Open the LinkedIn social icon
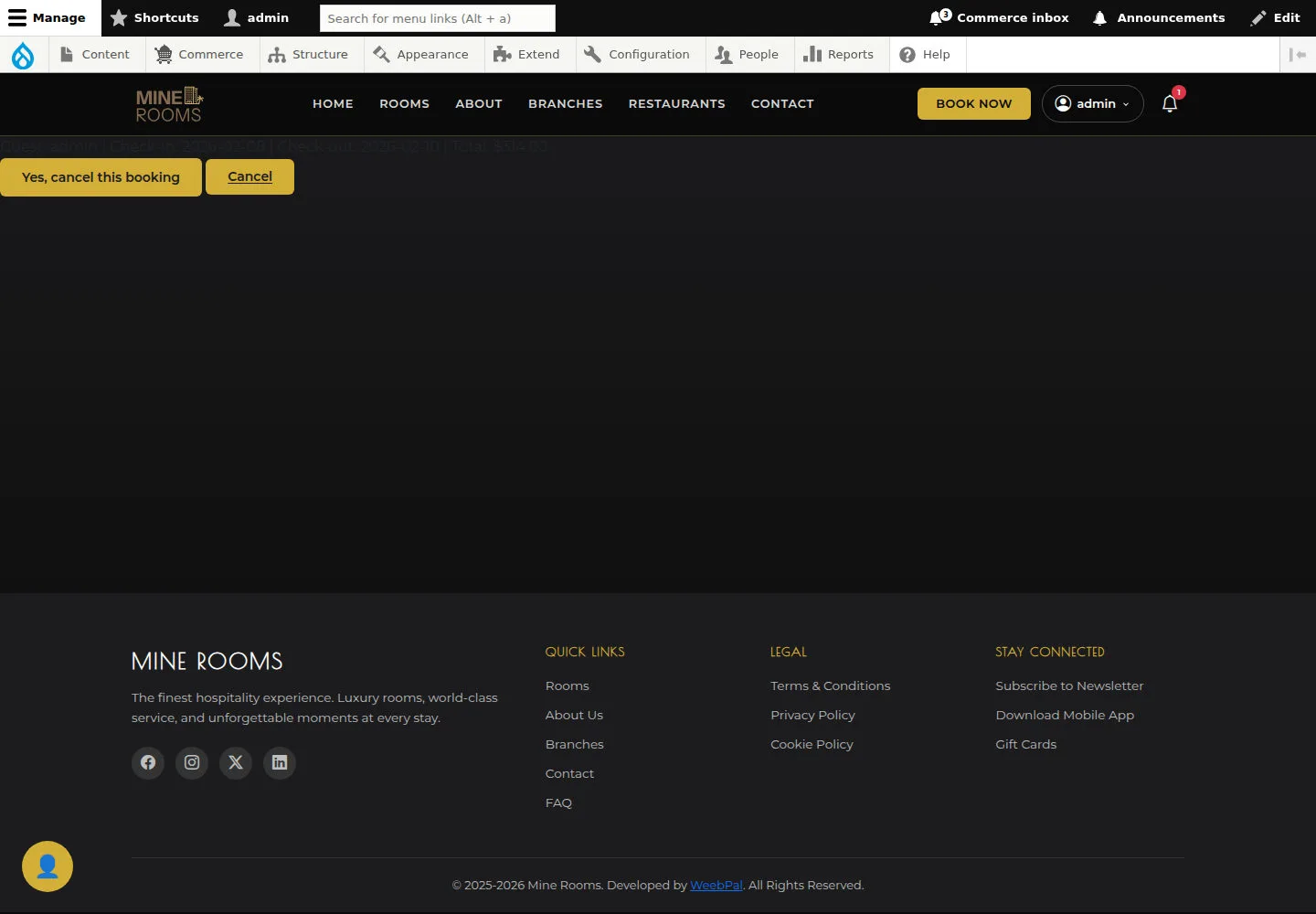 tap(280, 762)
